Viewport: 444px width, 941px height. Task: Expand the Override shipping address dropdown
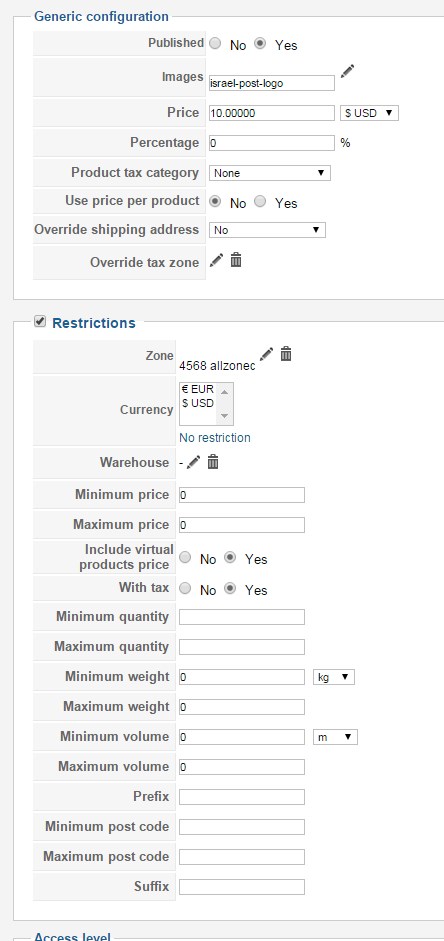(x=267, y=230)
